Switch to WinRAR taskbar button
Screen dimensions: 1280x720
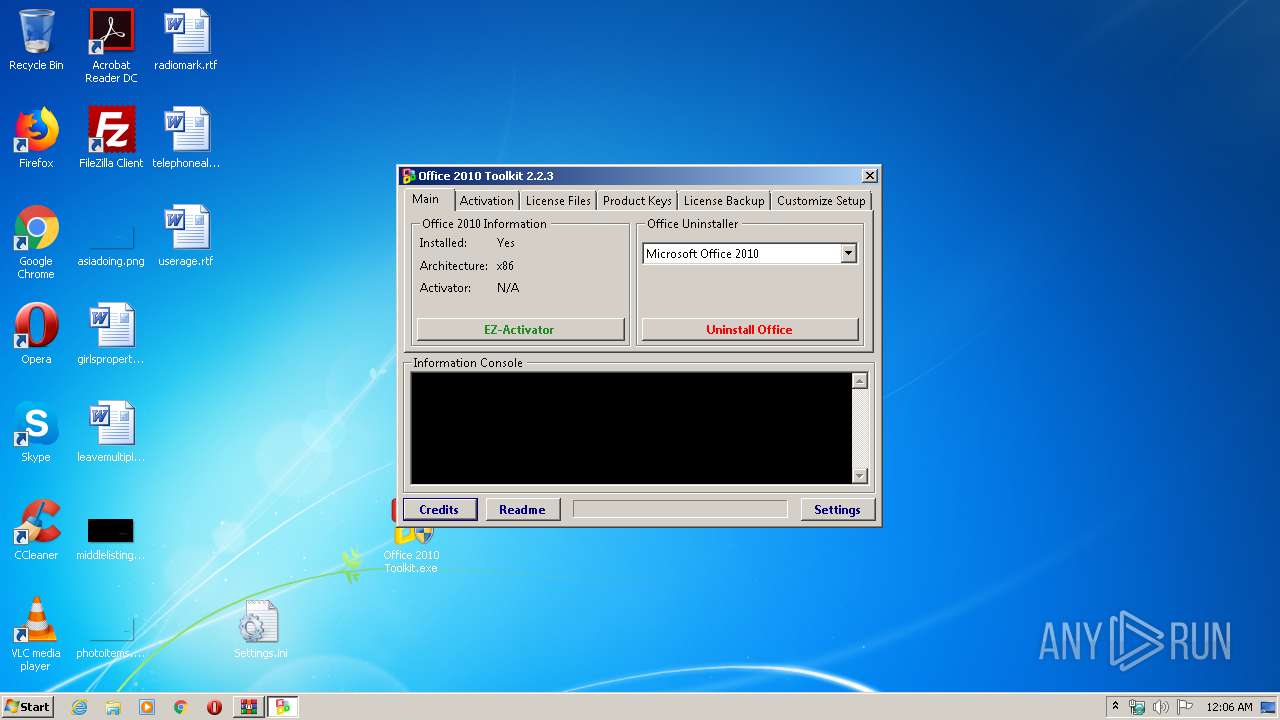click(x=248, y=707)
